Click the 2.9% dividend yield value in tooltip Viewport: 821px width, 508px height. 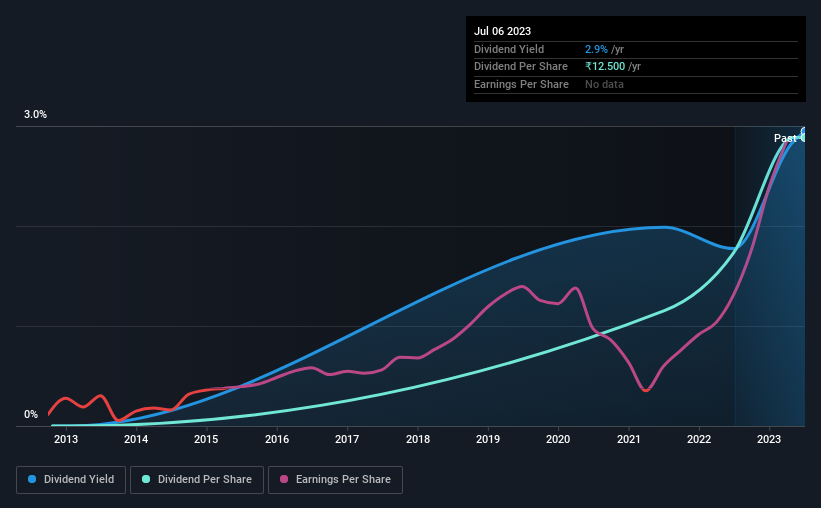click(596, 49)
